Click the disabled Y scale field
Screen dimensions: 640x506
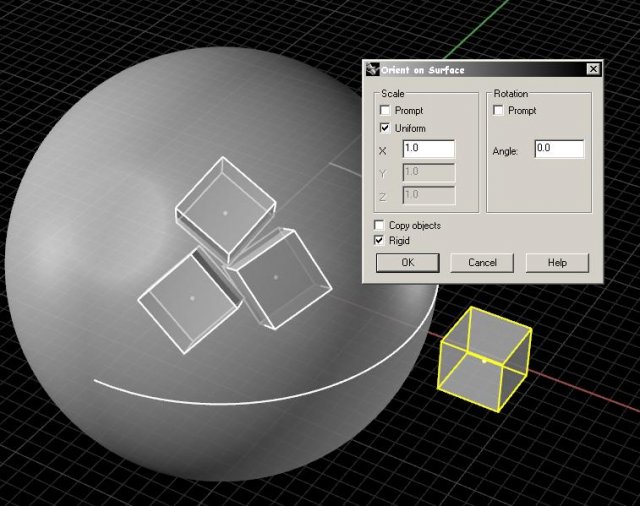point(429,172)
